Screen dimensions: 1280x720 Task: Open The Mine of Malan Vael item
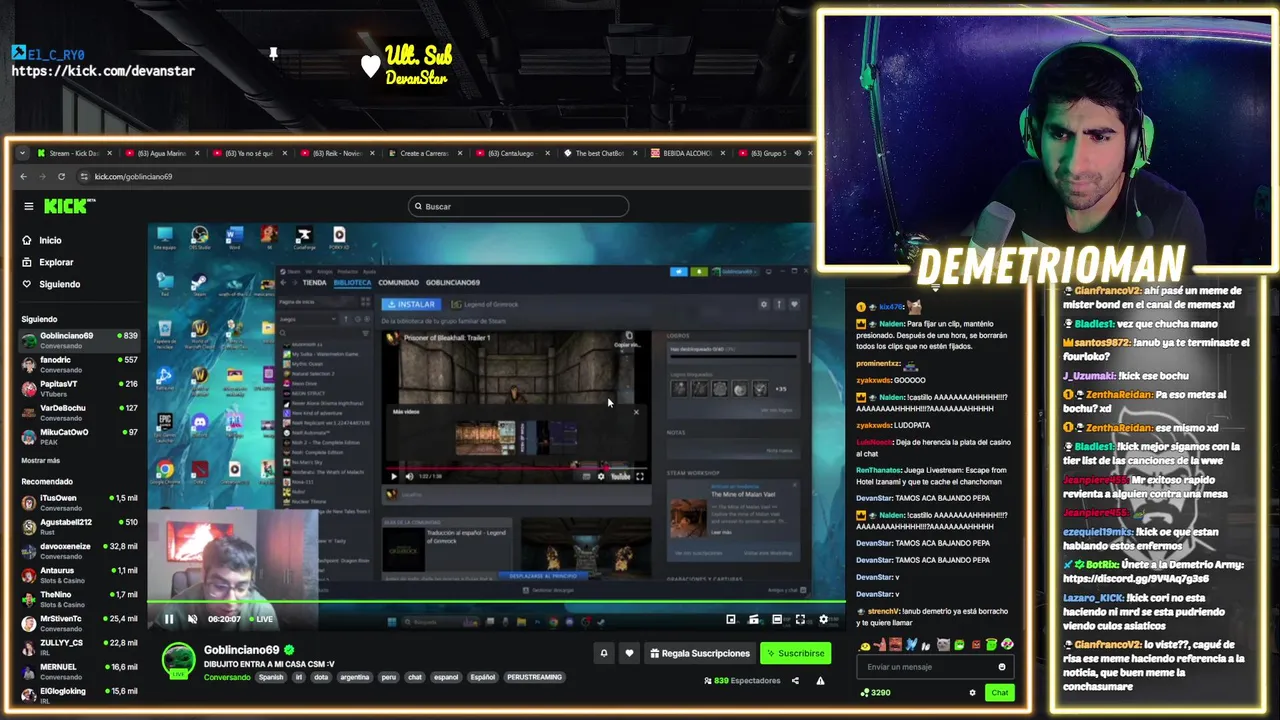tap(741, 493)
